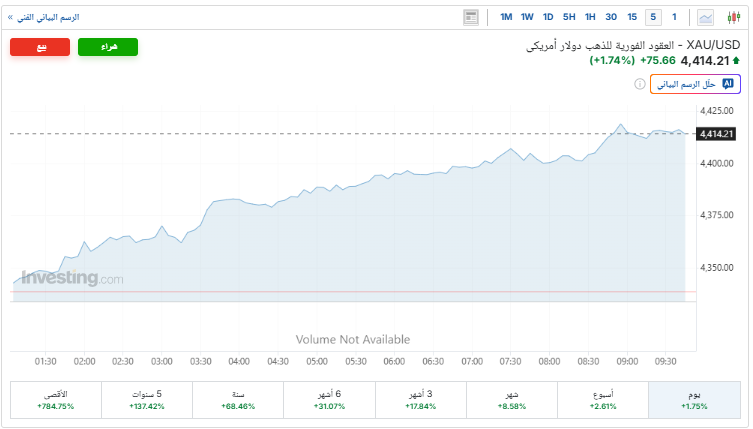Switch to the شهر (month) range tab

coord(510,400)
